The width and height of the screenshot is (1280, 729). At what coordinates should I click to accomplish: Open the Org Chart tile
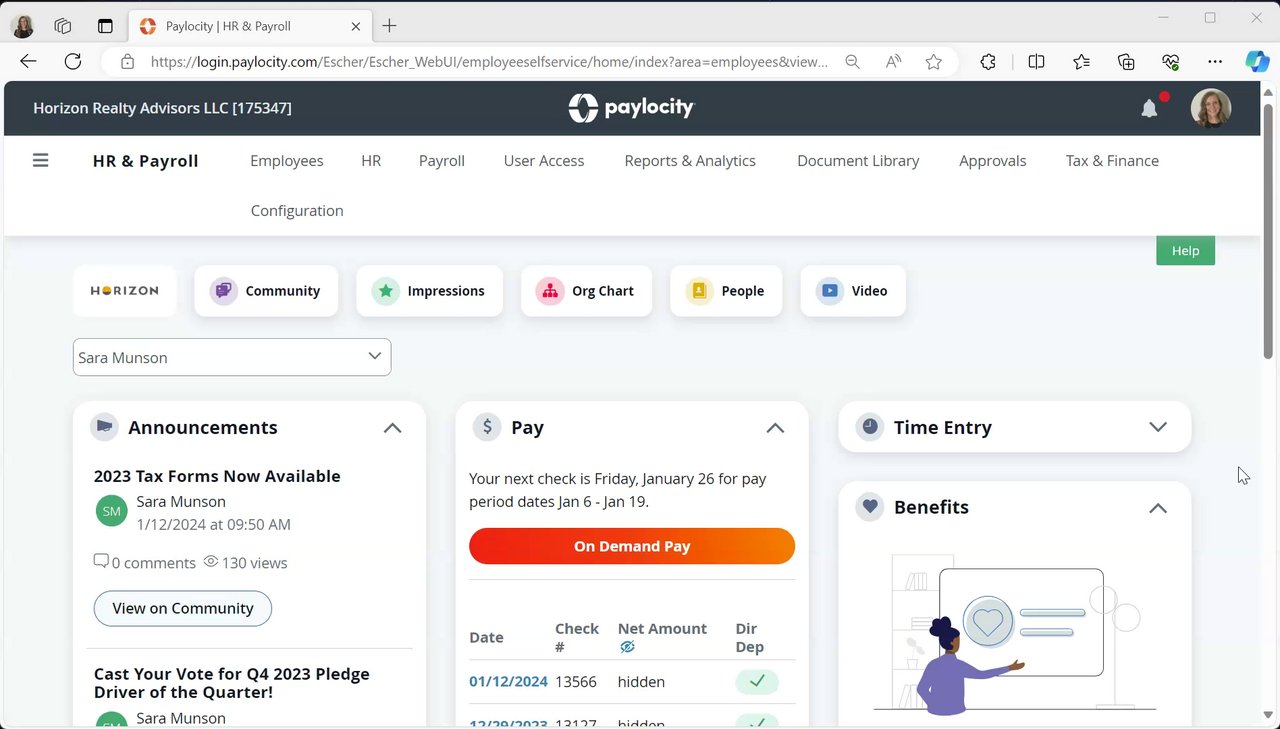pyautogui.click(x=586, y=291)
